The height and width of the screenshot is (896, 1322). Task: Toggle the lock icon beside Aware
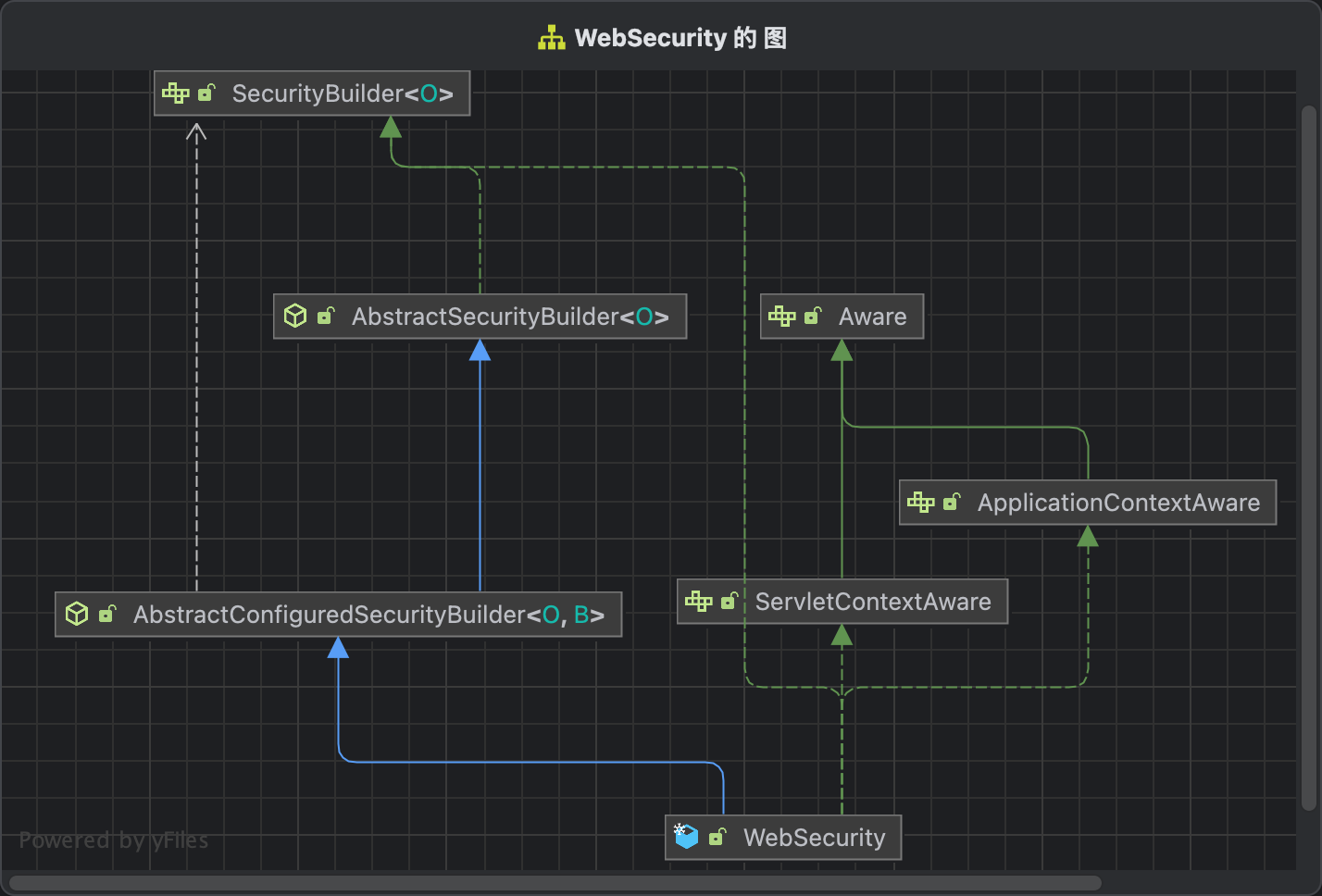[x=814, y=316]
